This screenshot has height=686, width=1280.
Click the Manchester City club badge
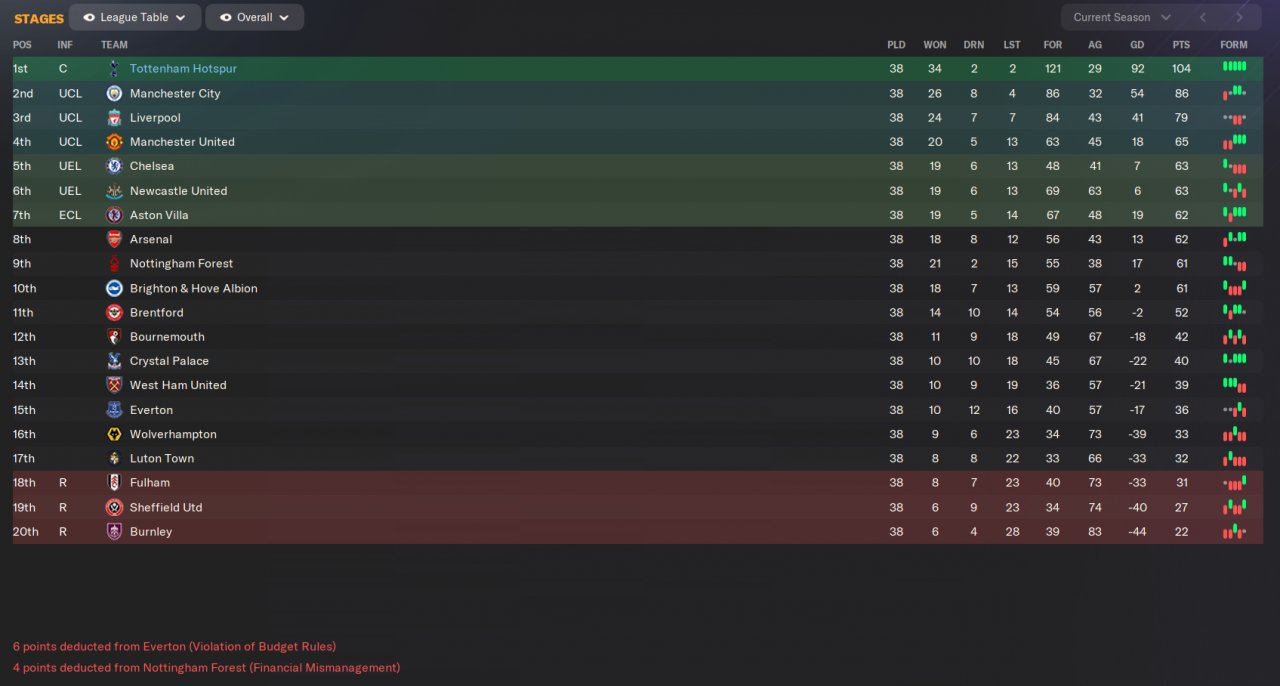114,93
